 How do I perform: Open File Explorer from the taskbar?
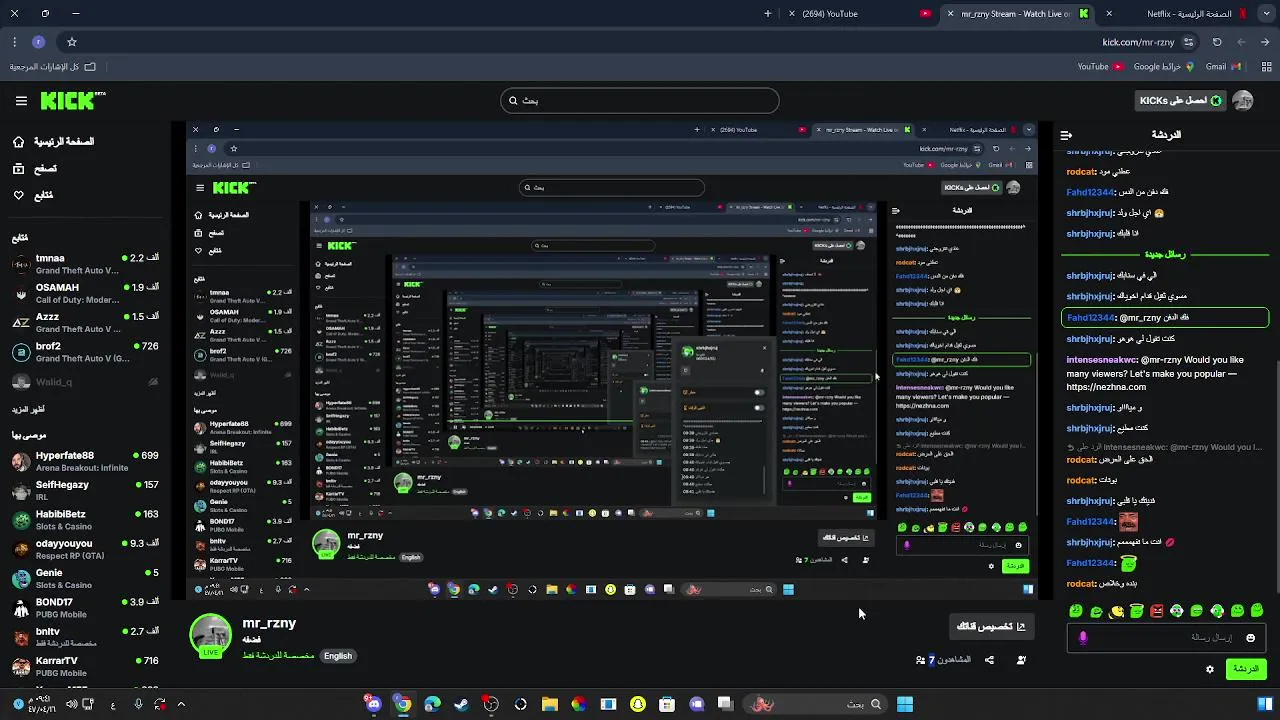549,704
